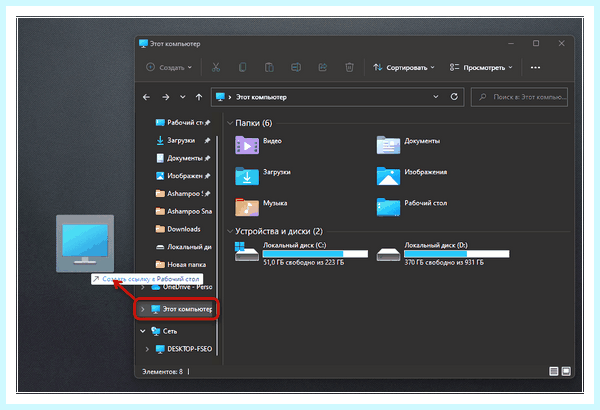Click the window title bar computer icon
This screenshot has height=410, width=600.
[x=143, y=44]
